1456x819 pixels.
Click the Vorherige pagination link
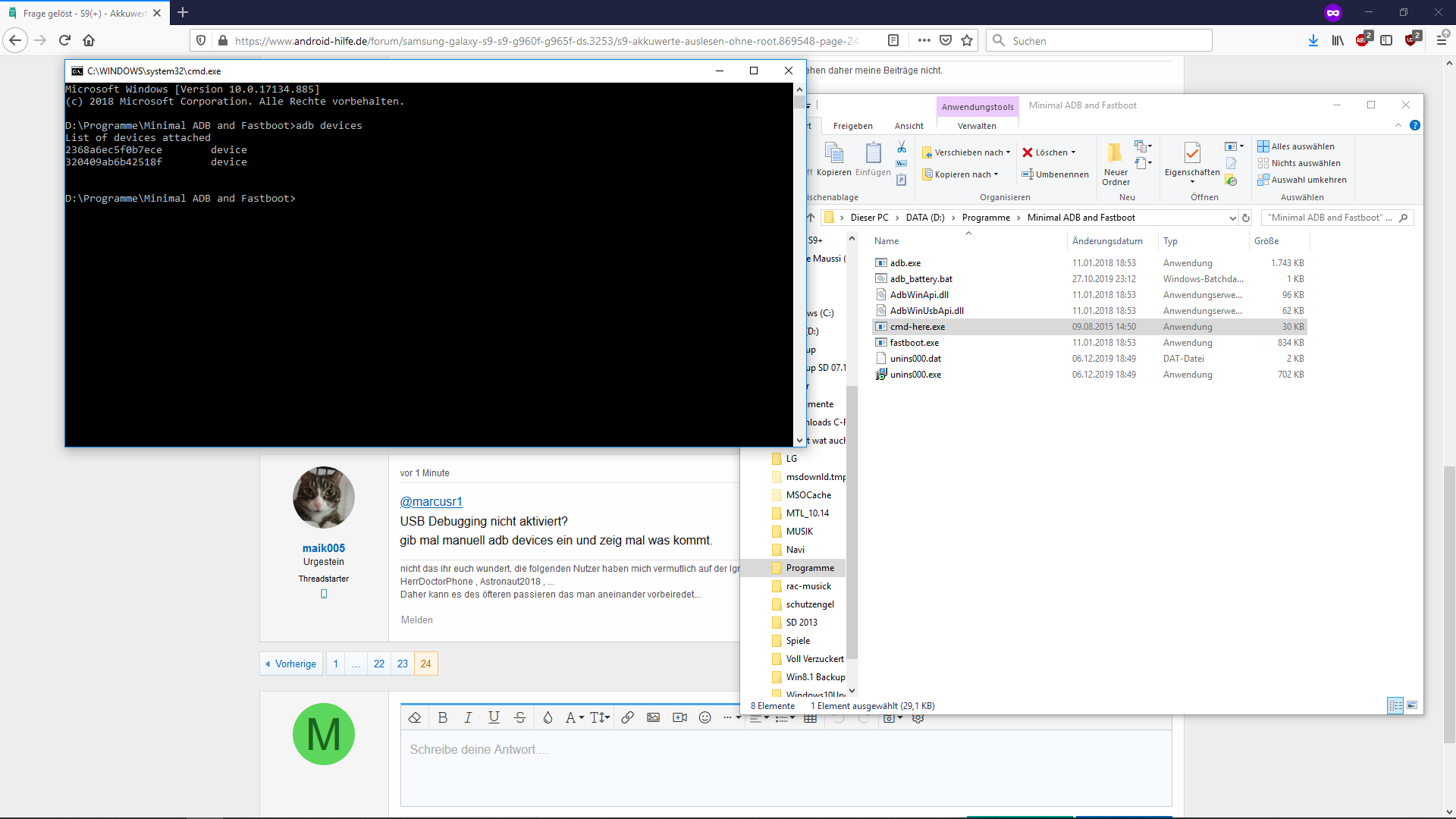point(291,664)
